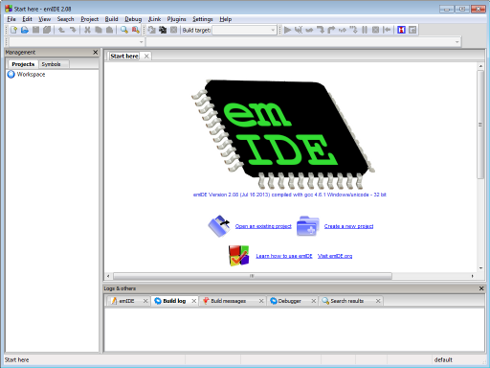490x368 pixels.
Task: Click the emIDE version info text
Action: point(289,195)
